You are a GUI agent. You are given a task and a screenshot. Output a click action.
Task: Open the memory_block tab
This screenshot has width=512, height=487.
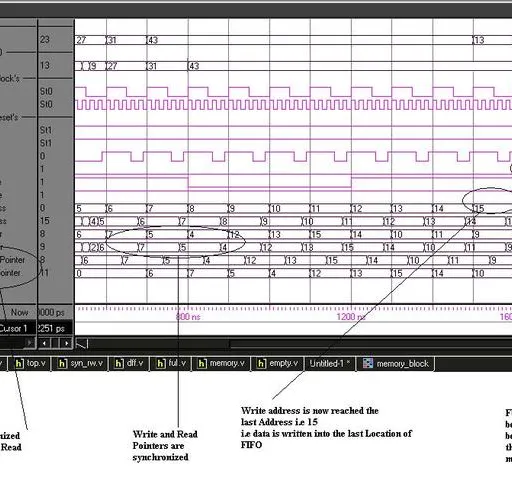[396, 363]
